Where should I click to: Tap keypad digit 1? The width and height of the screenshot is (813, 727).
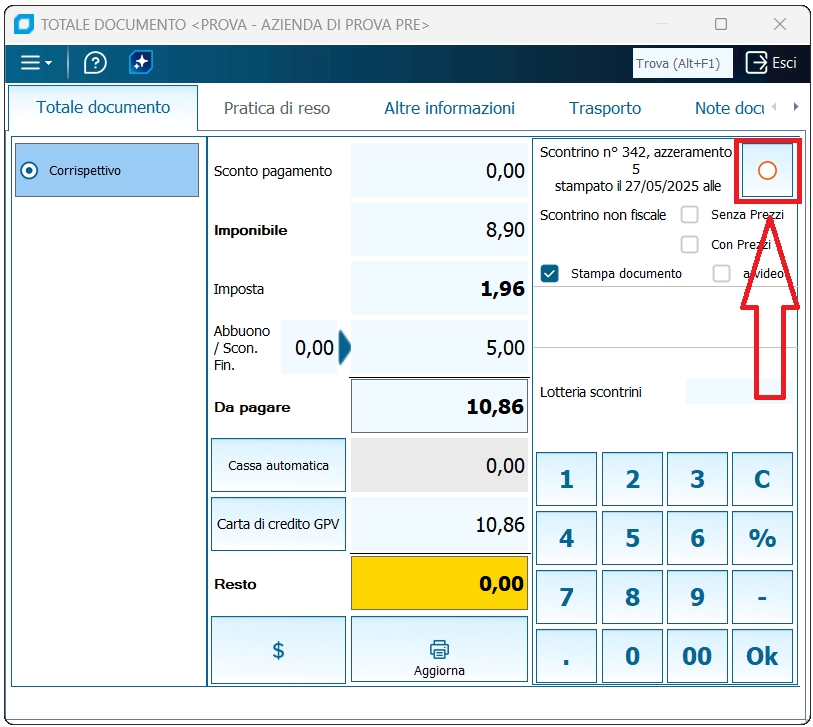point(566,479)
